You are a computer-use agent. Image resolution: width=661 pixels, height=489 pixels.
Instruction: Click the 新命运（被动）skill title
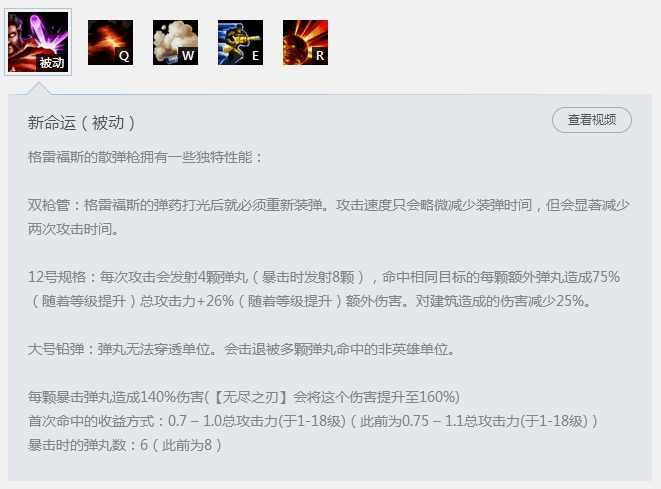81,123
